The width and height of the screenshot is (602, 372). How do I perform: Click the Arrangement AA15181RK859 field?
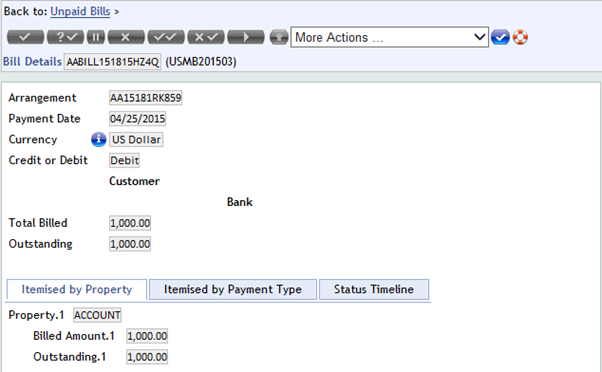tap(146, 98)
